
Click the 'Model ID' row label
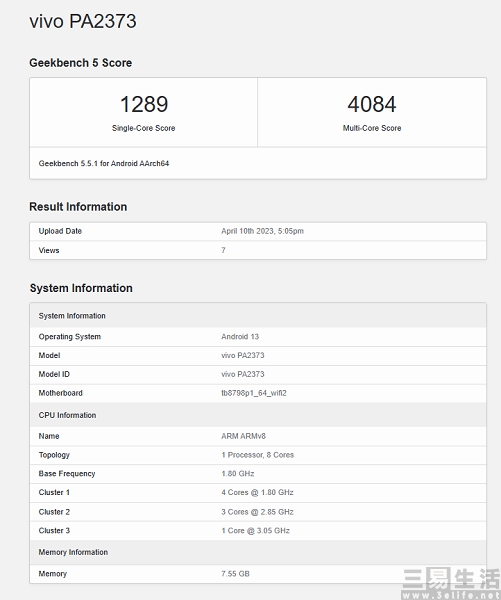[54, 374]
